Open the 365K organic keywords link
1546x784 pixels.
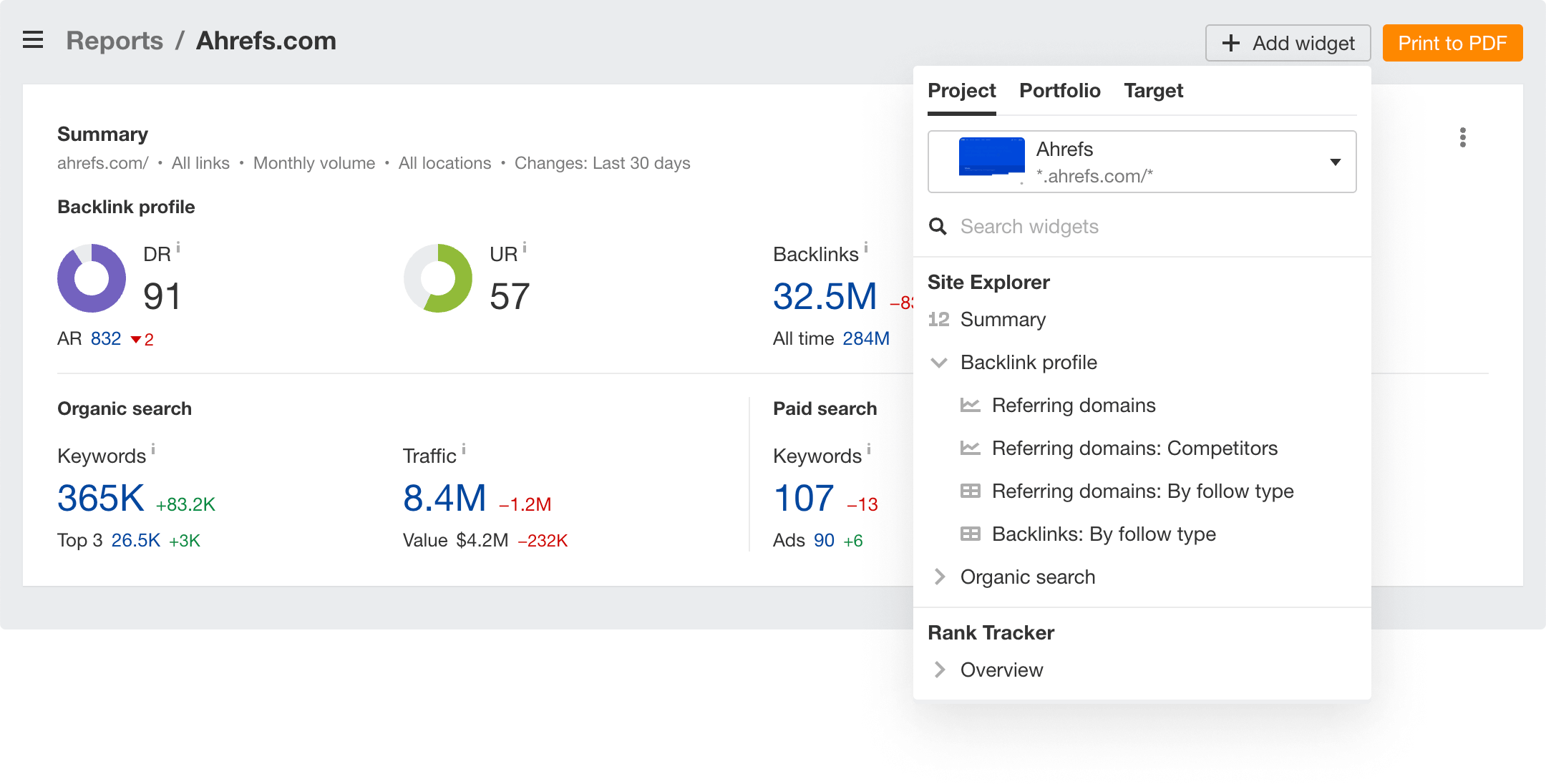(101, 498)
